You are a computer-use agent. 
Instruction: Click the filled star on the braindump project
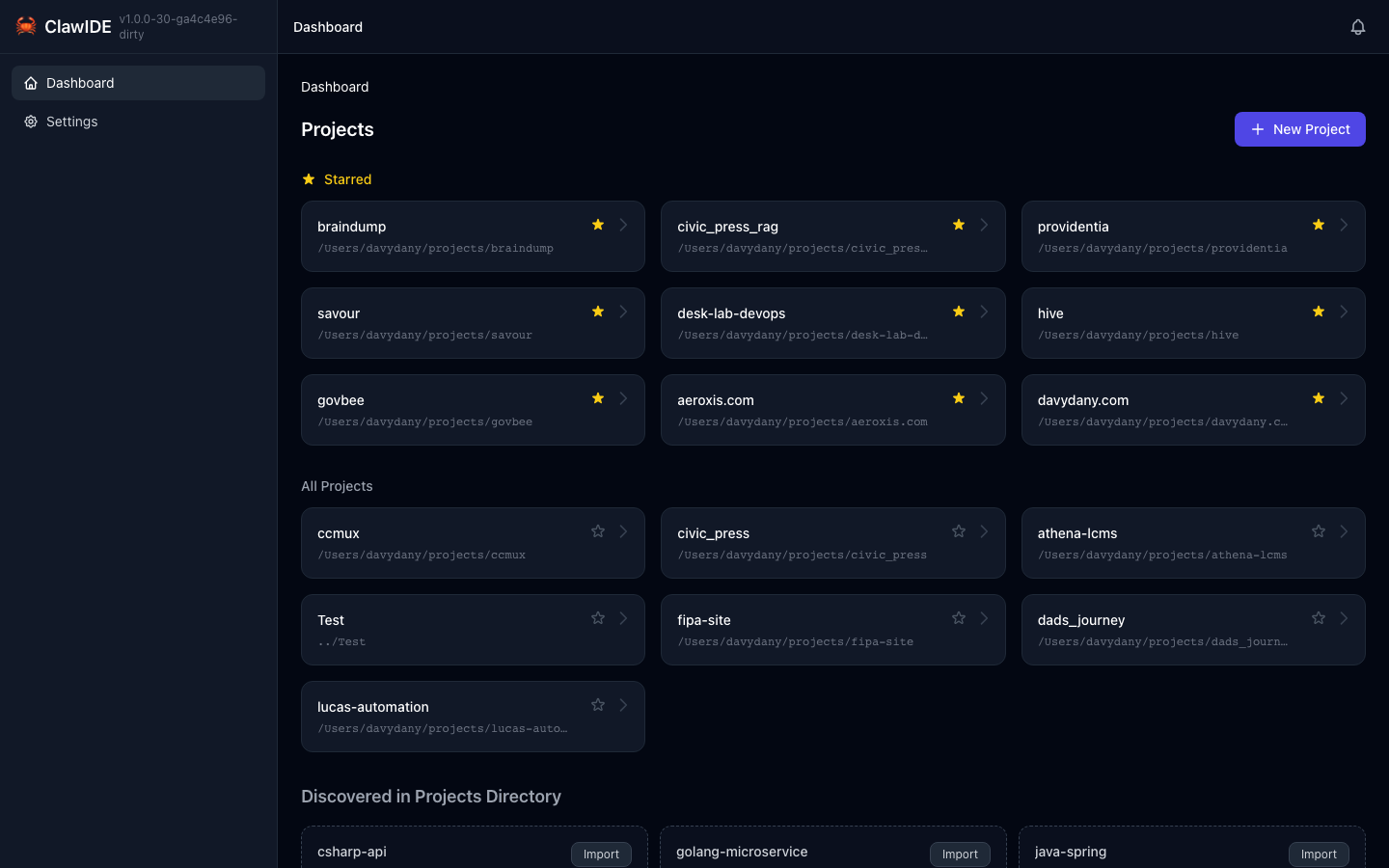(597, 224)
